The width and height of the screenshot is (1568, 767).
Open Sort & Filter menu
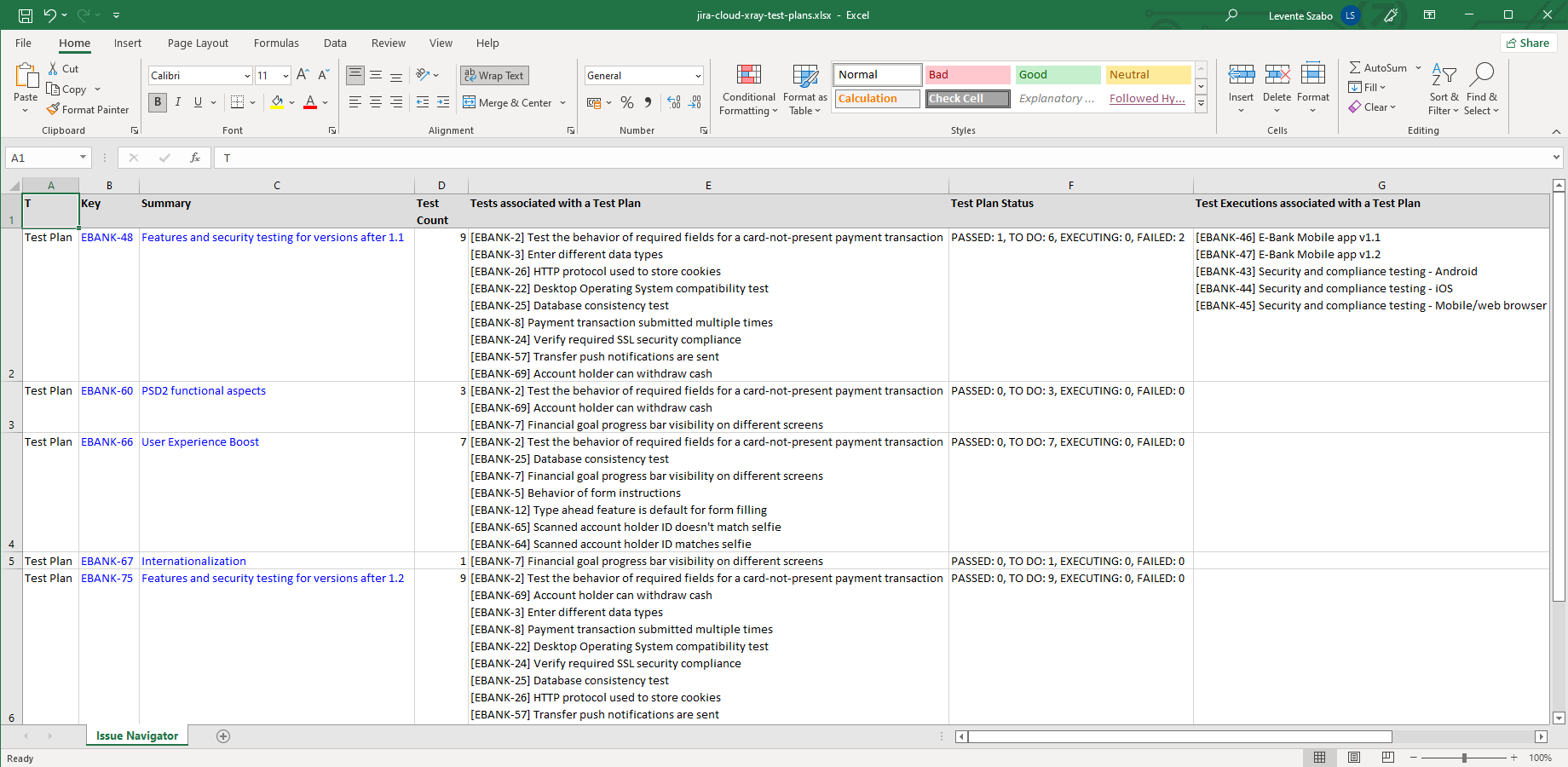pyautogui.click(x=1444, y=89)
